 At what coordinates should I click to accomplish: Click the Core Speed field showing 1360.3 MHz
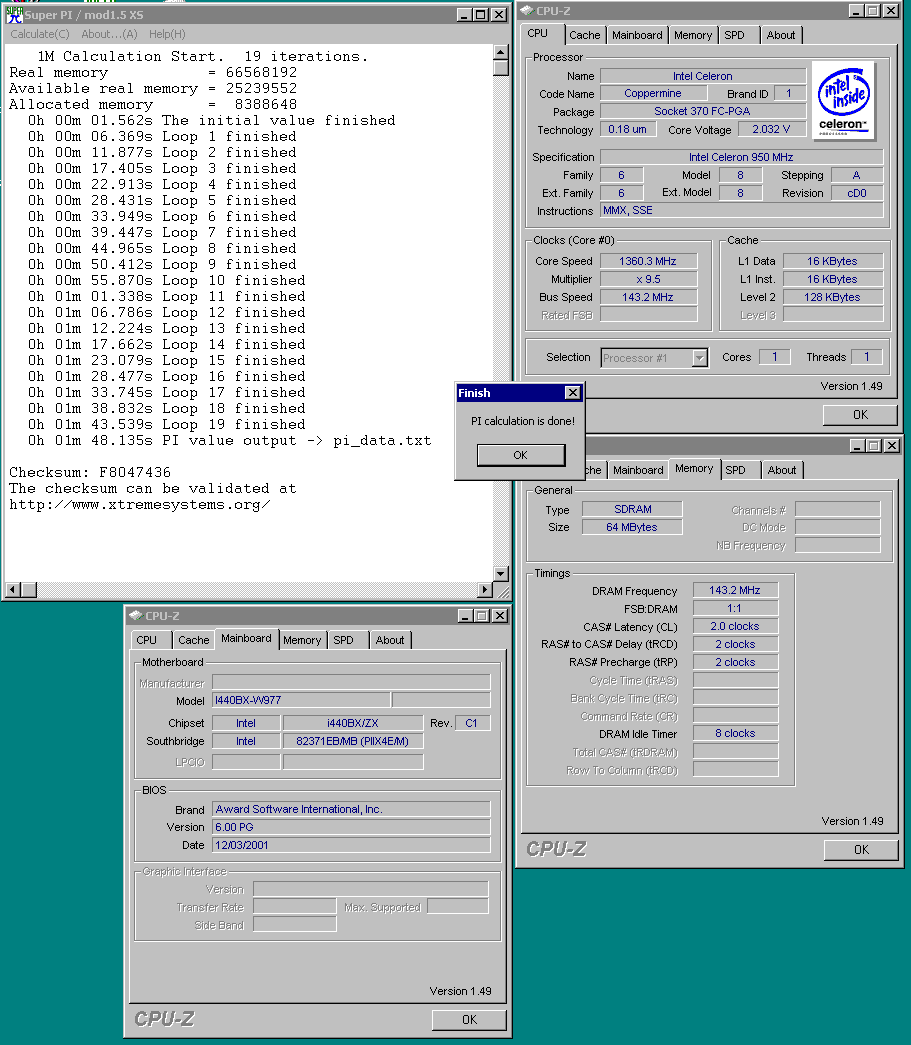tap(648, 261)
